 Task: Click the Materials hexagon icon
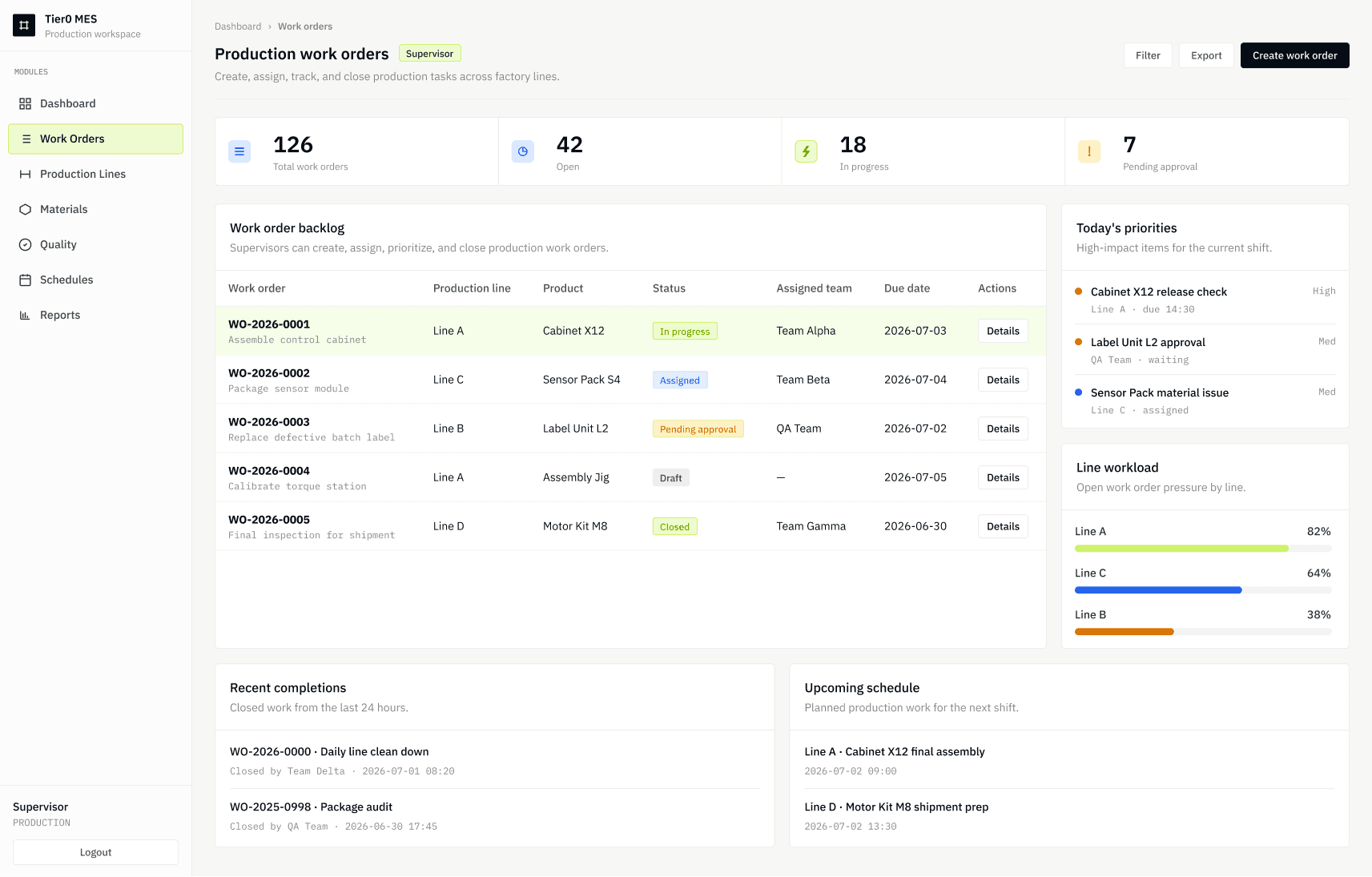click(x=25, y=209)
